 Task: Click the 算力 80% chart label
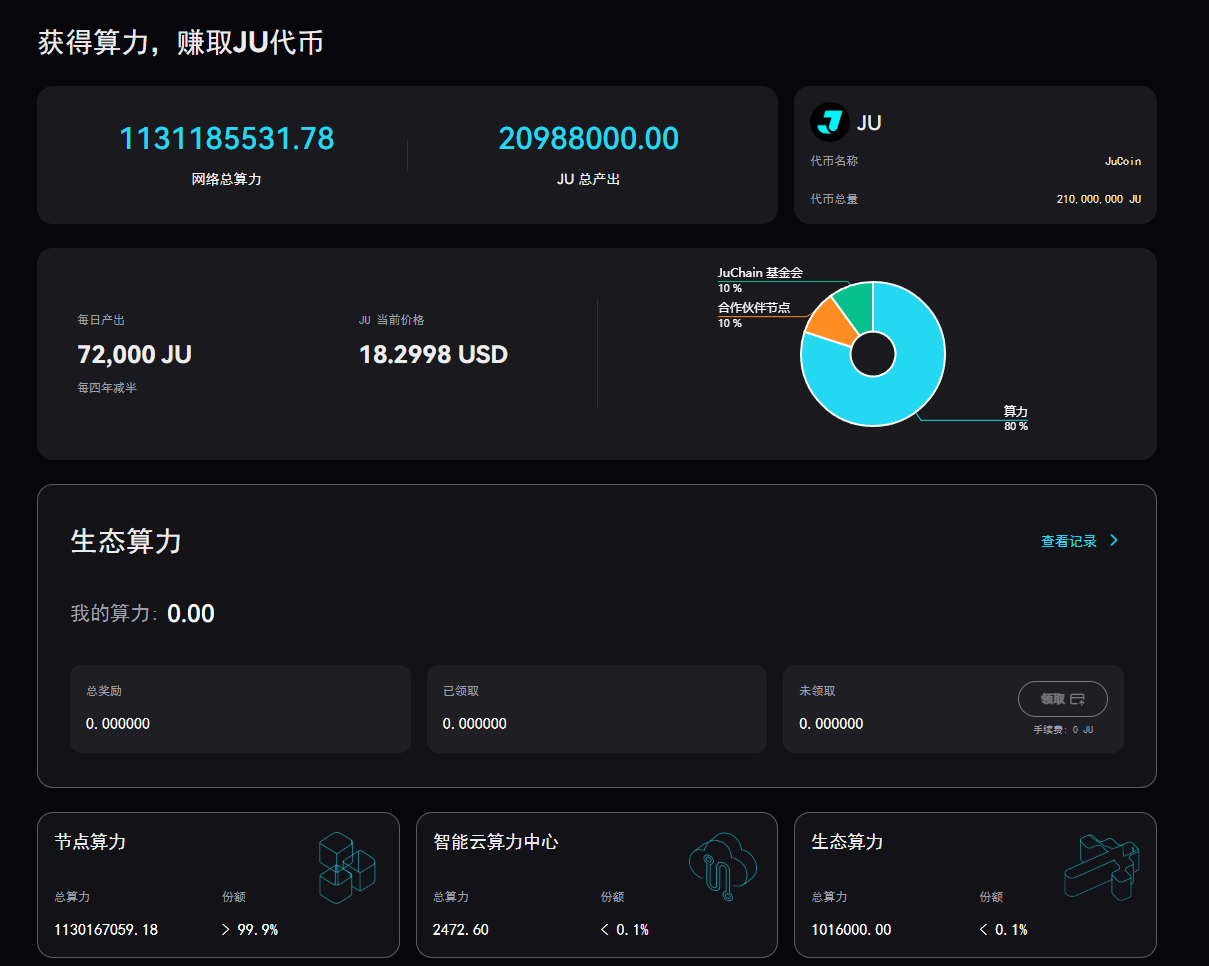click(x=1016, y=418)
